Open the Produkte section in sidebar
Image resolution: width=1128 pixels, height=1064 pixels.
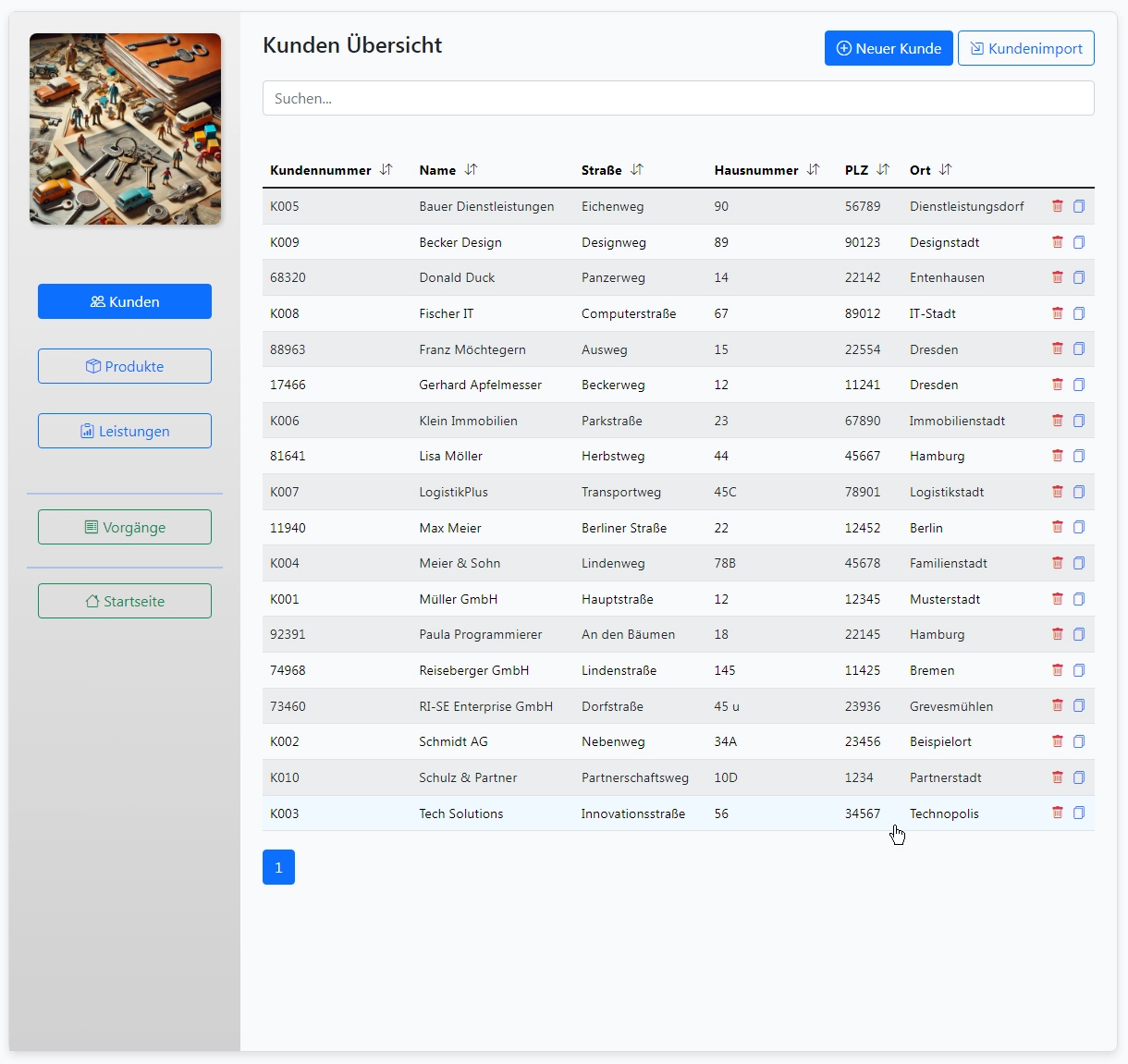pos(125,366)
